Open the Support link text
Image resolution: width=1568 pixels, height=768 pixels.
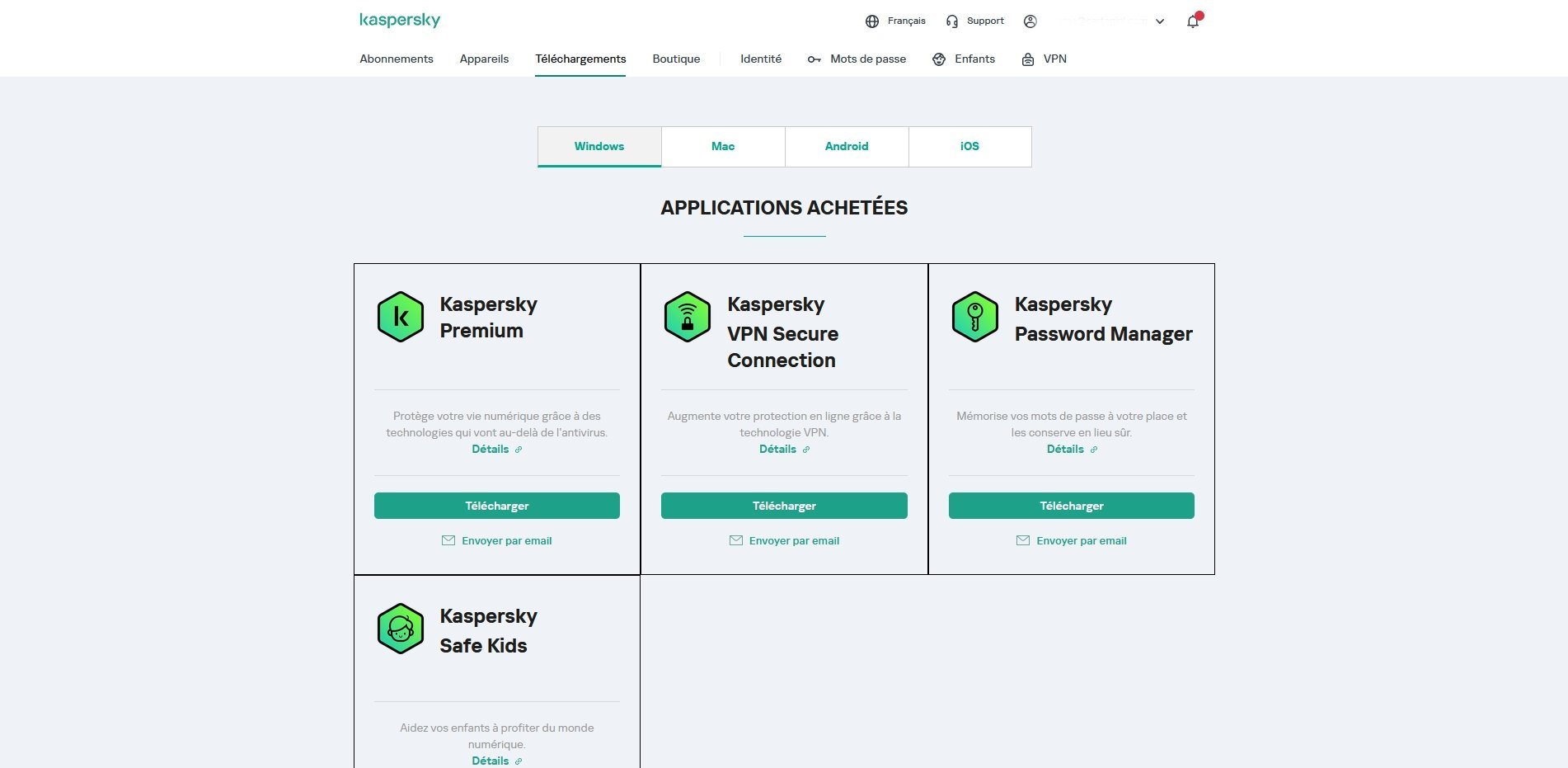(985, 21)
